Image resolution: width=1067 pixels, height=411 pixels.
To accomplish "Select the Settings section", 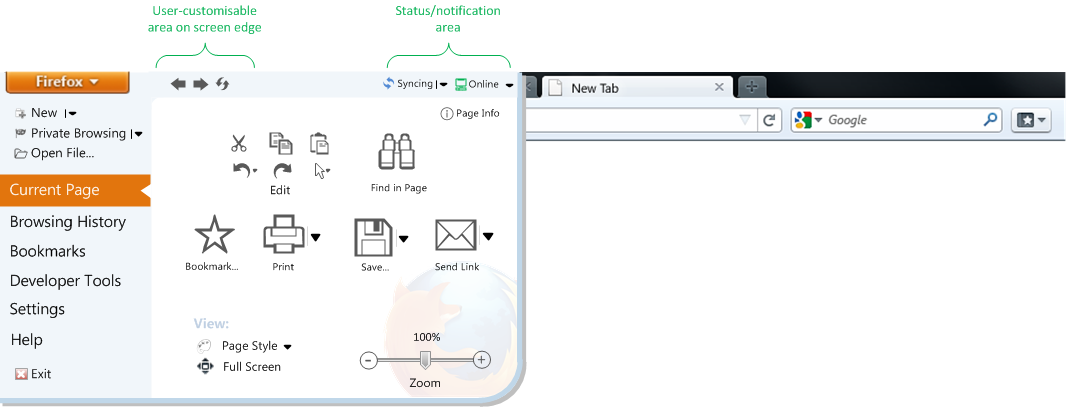I will 37,309.
